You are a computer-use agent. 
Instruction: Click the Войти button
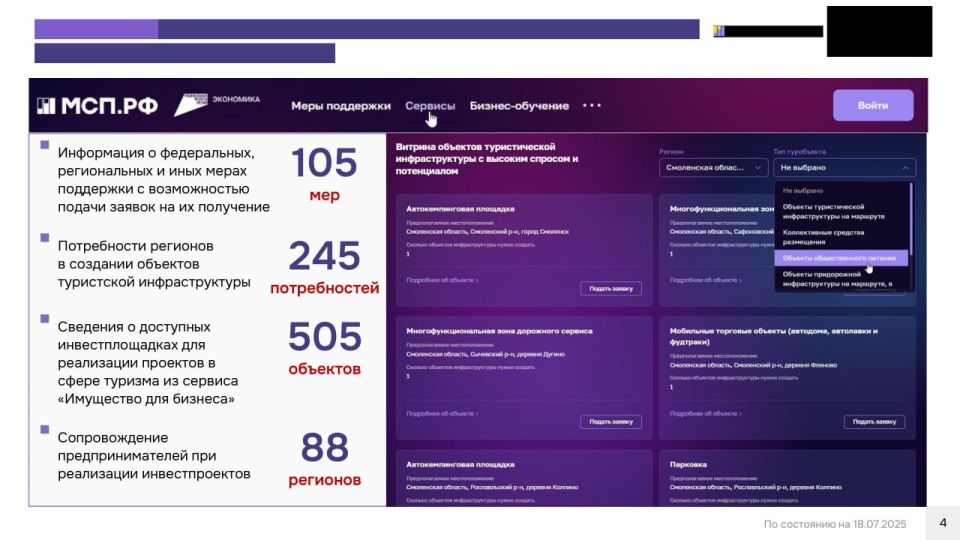coord(873,105)
